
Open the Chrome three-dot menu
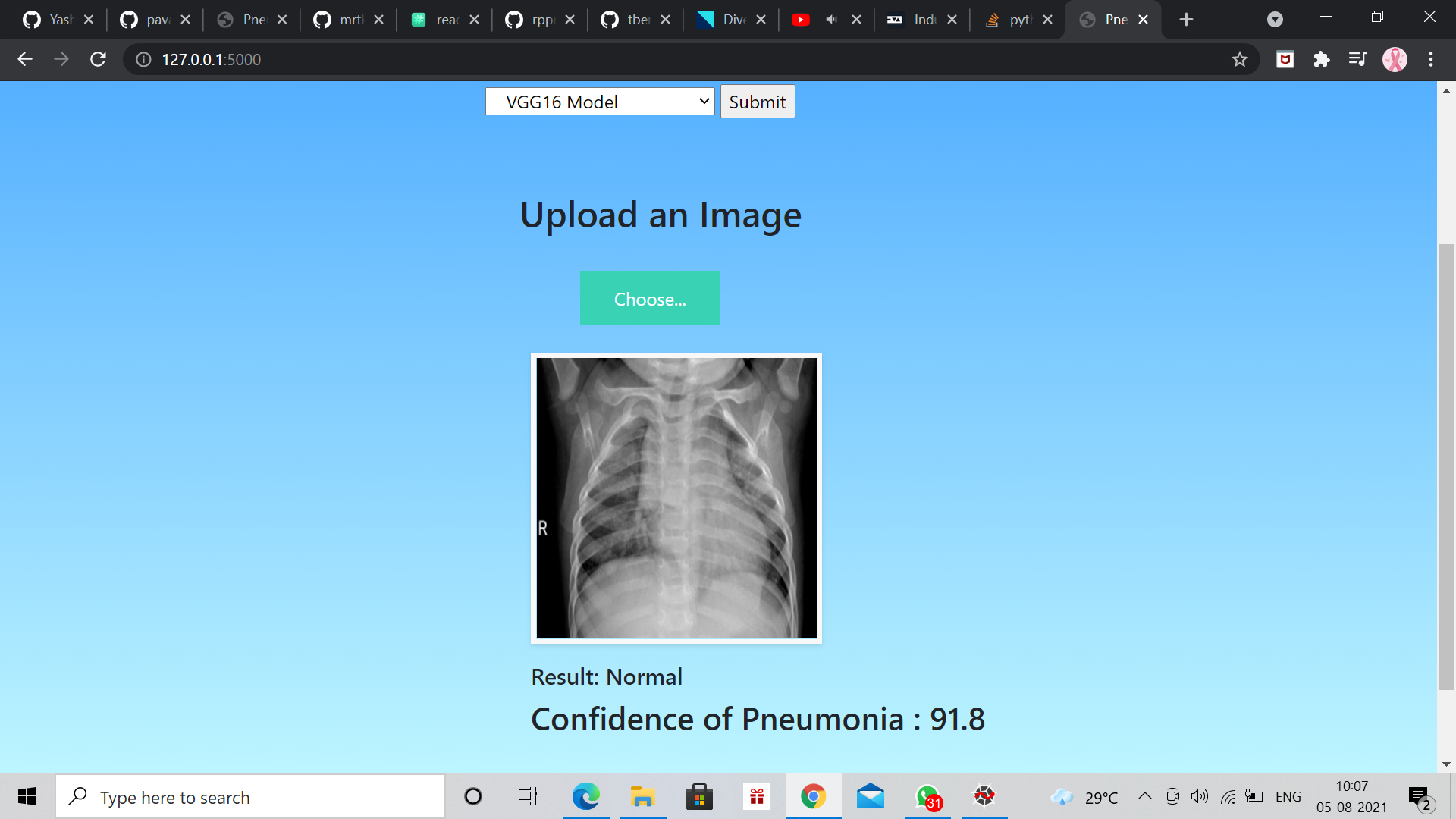click(x=1432, y=59)
